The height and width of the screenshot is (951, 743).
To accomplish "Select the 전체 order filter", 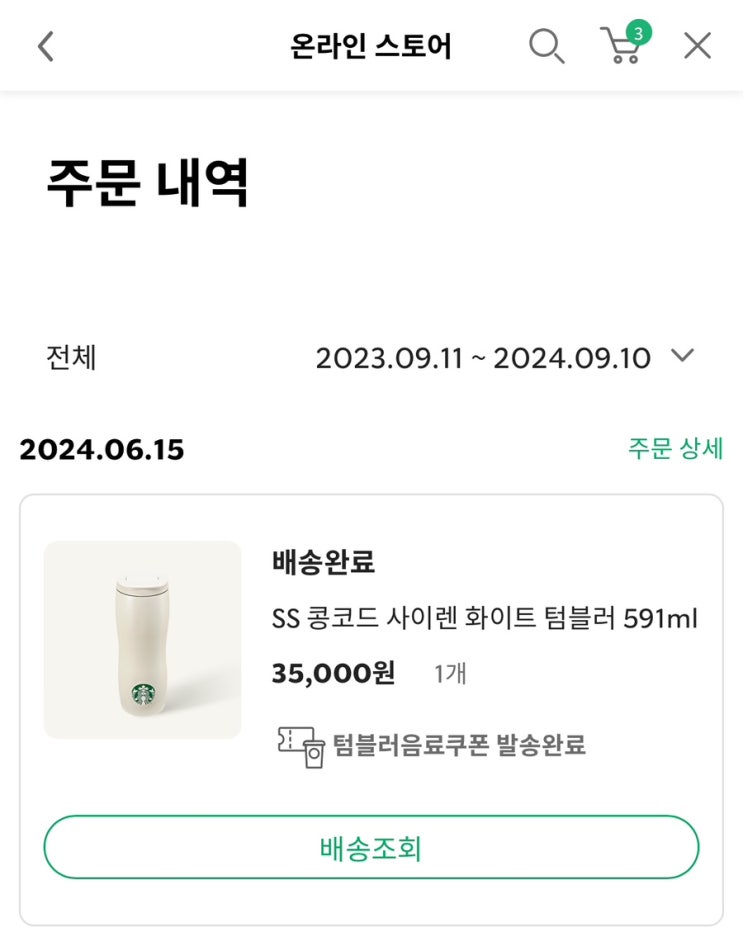I will 71,357.
